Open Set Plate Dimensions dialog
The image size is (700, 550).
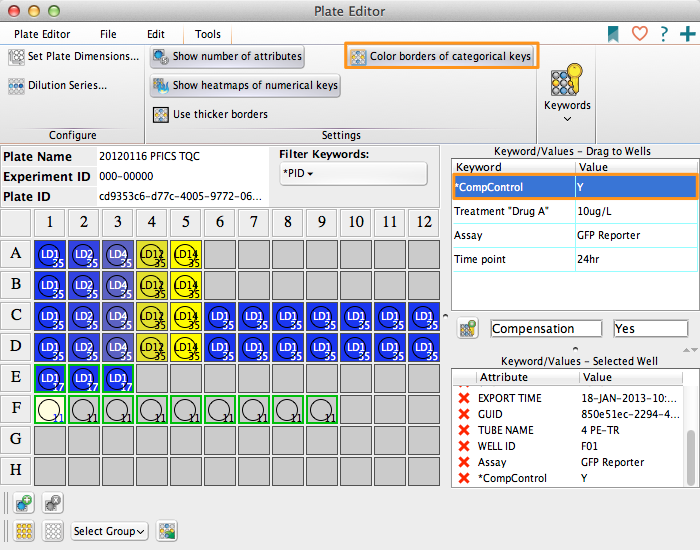point(74,56)
